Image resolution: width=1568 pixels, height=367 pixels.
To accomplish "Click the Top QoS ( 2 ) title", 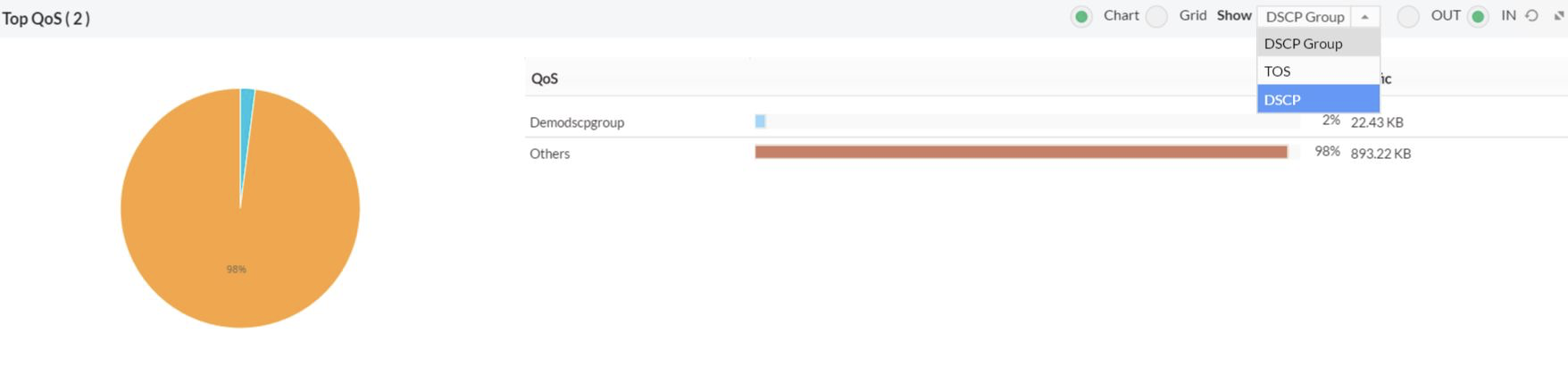I will tap(46, 19).
